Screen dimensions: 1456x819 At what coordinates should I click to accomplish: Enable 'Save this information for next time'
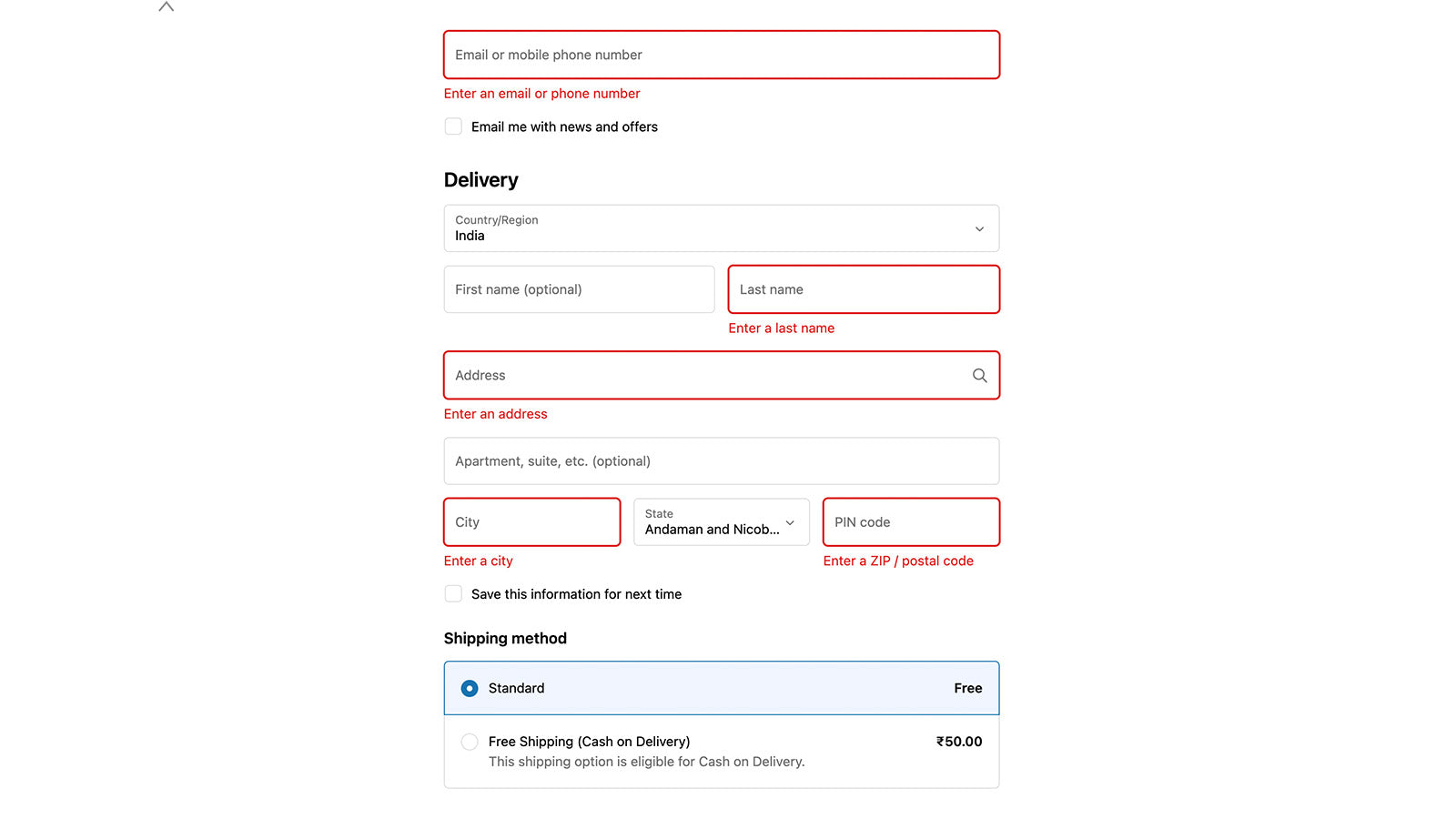pyautogui.click(x=453, y=594)
